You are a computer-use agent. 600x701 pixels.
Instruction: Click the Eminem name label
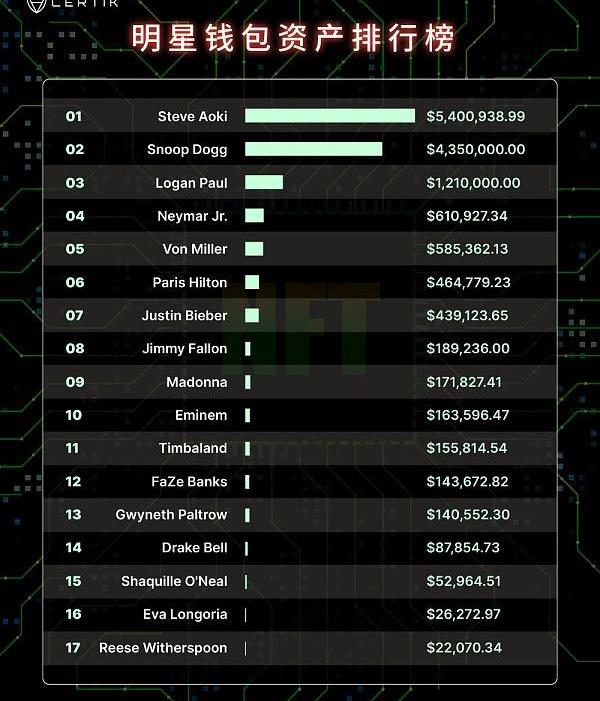[201, 415]
